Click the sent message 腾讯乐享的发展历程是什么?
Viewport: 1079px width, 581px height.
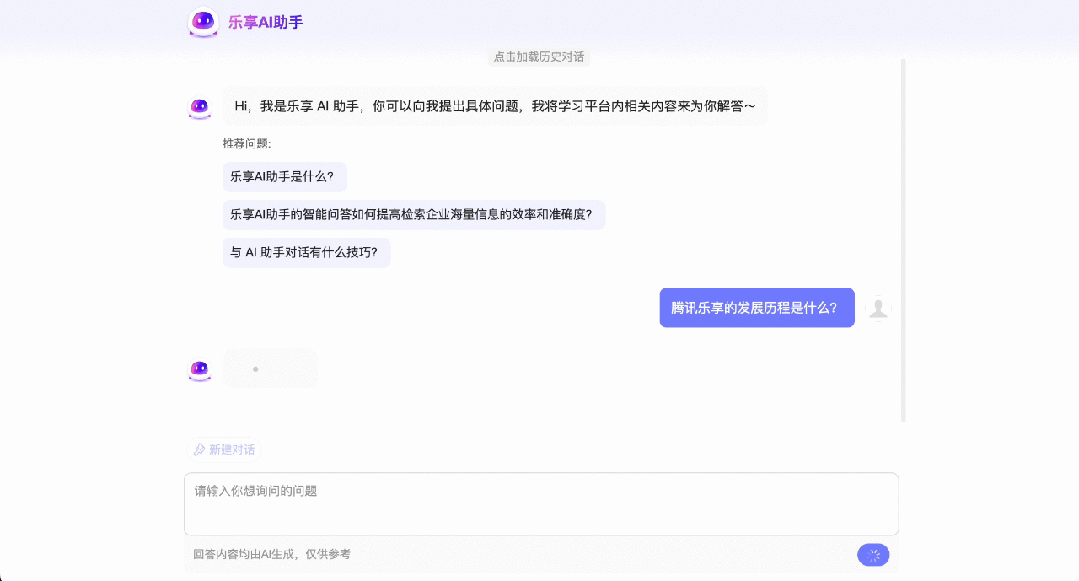tap(757, 308)
